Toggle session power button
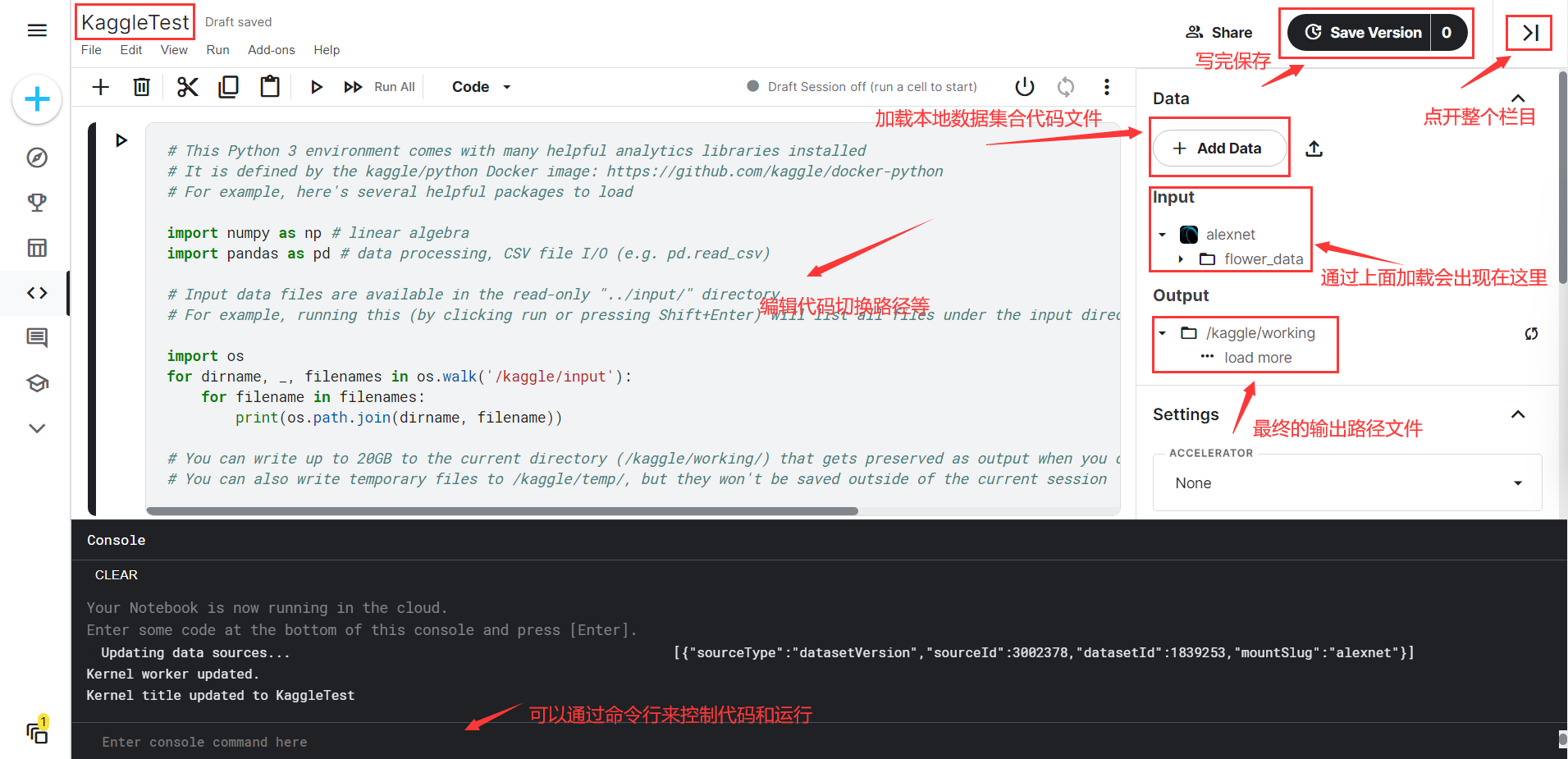The width and height of the screenshot is (1568, 759). (1025, 87)
